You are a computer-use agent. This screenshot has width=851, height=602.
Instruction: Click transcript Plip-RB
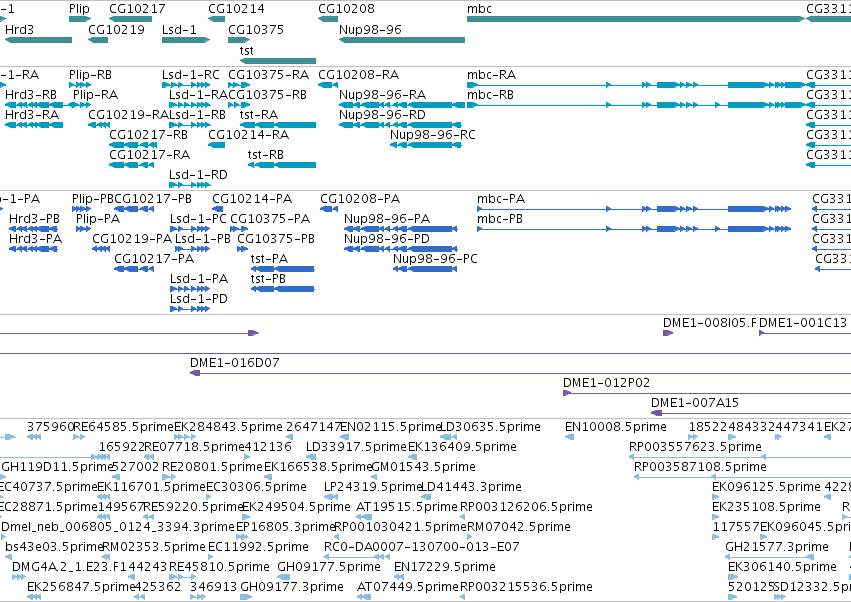click(x=90, y=75)
